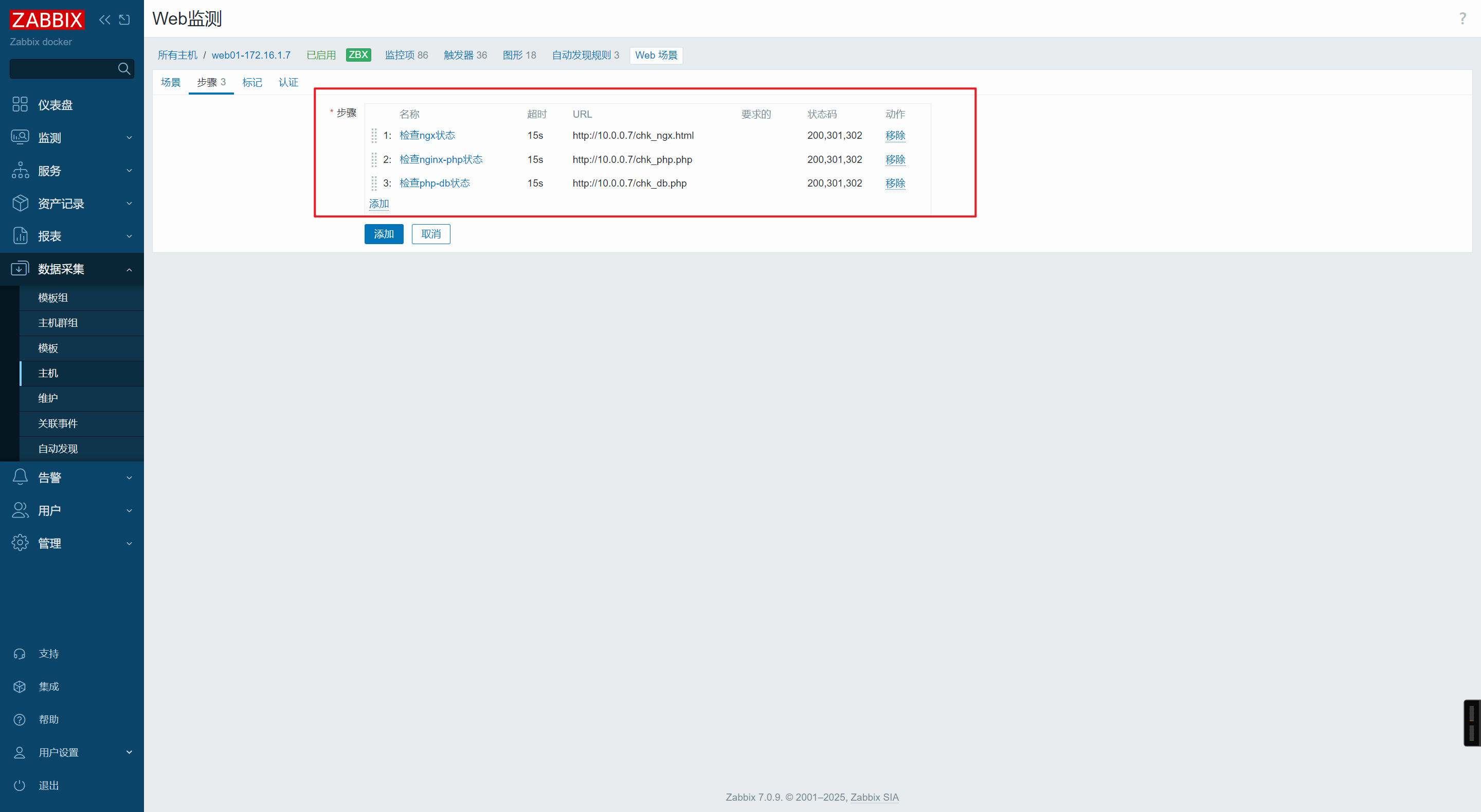Select the 步骤 3 tab
This screenshot has height=812, width=1481.
click(211, 82)
